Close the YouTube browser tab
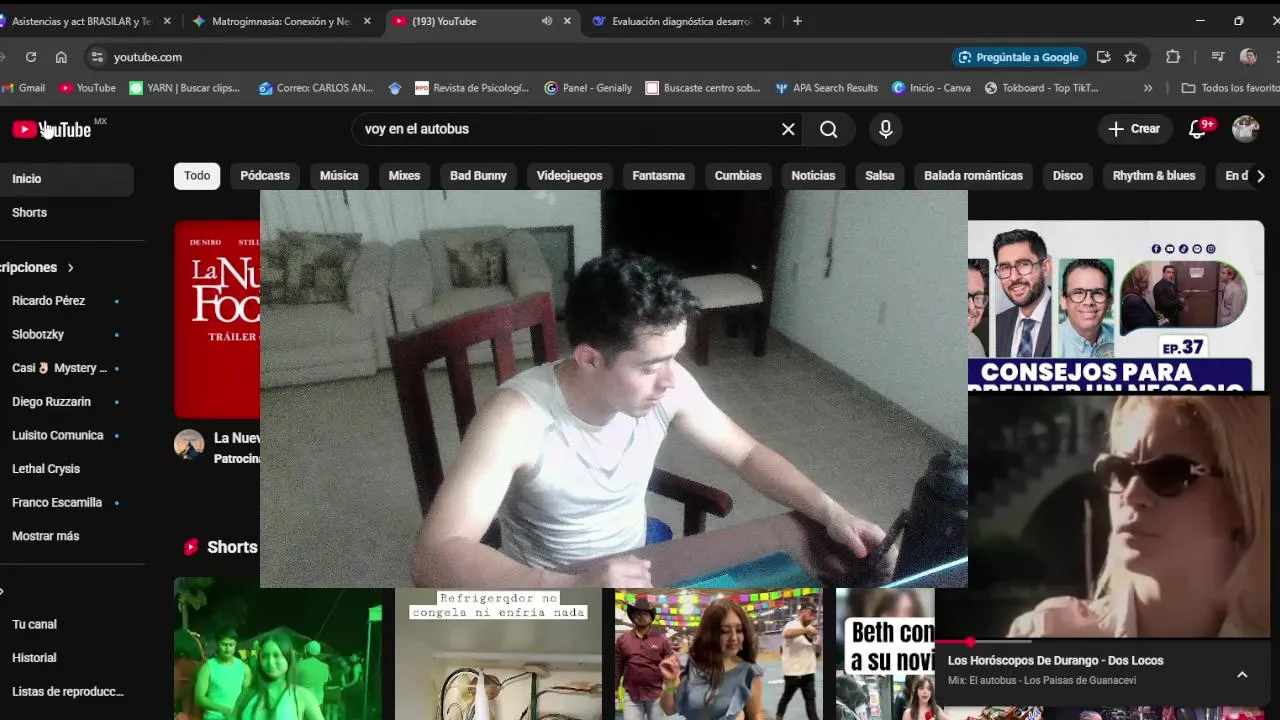 [x=568, y=21]
